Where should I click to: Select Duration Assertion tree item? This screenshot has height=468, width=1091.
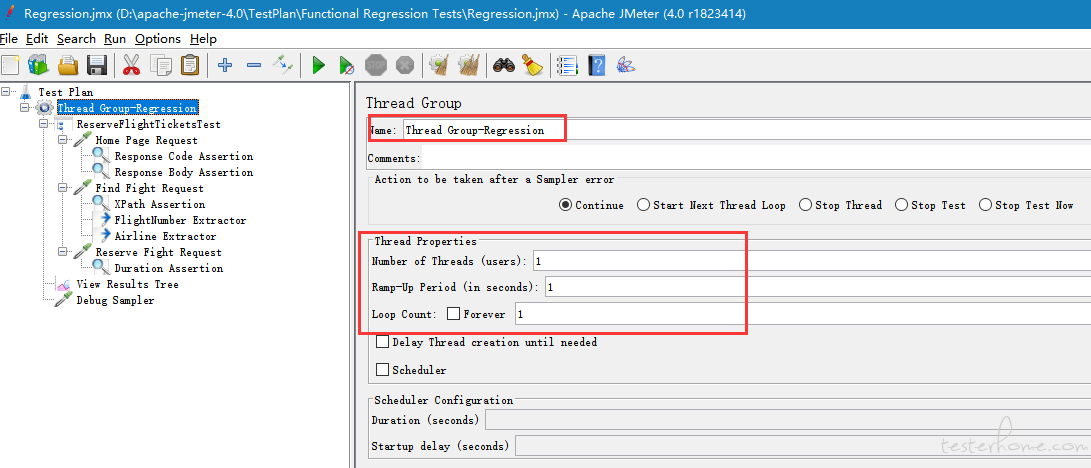(168, 268)
